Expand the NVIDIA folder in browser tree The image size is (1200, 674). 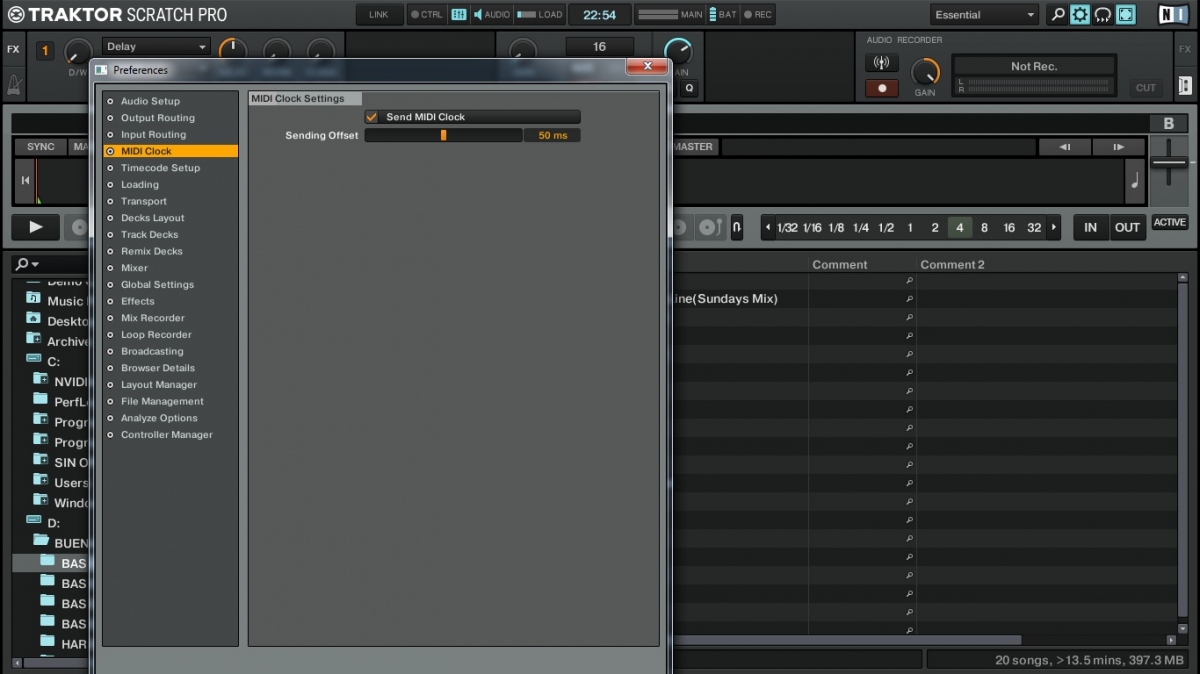click(40, 379)
